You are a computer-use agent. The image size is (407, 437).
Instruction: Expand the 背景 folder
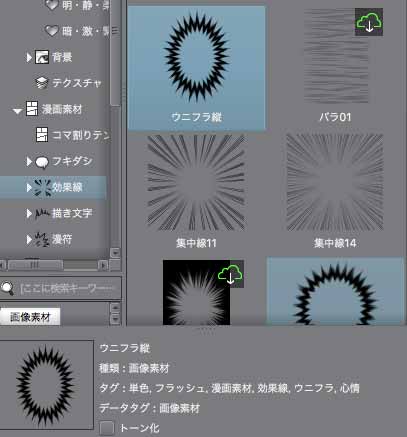click(x=29, y=57)
